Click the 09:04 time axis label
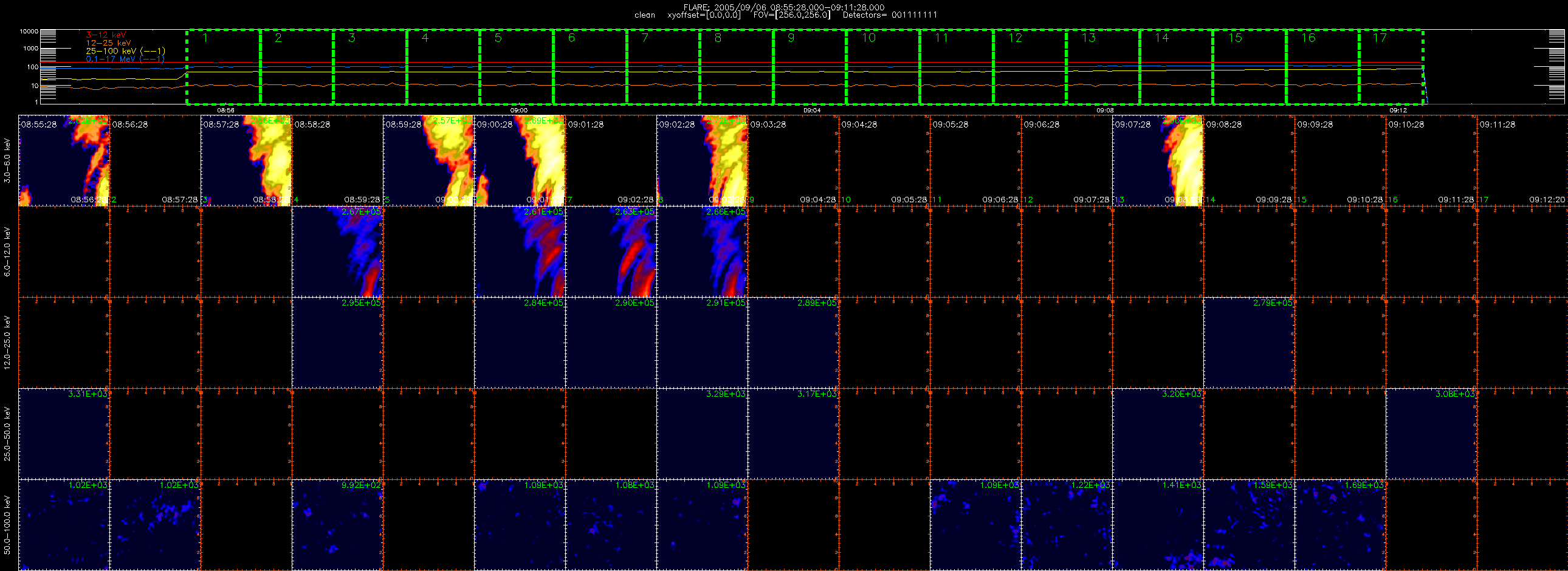 (812, 111)
